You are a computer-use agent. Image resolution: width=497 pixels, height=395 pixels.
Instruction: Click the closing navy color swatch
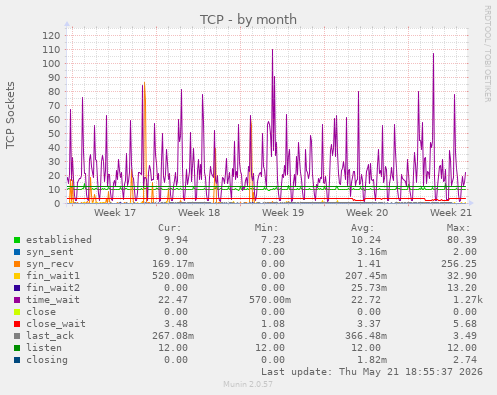[17, 360]
